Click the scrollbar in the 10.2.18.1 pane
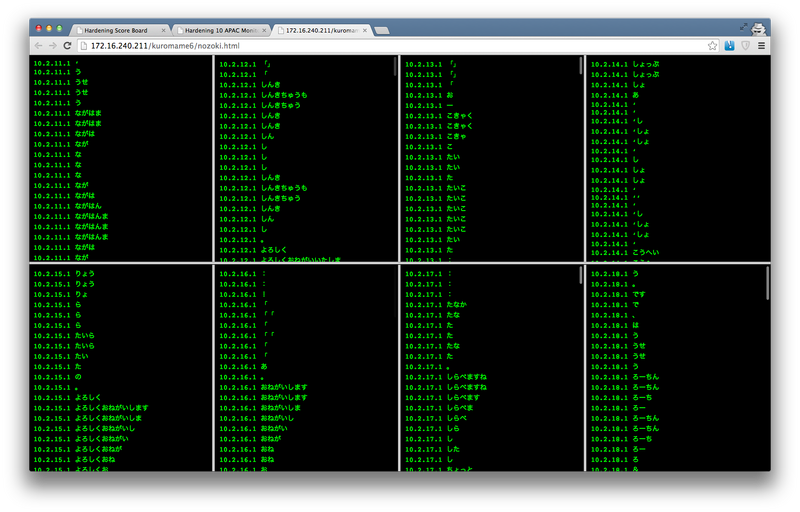 (768, 283)
